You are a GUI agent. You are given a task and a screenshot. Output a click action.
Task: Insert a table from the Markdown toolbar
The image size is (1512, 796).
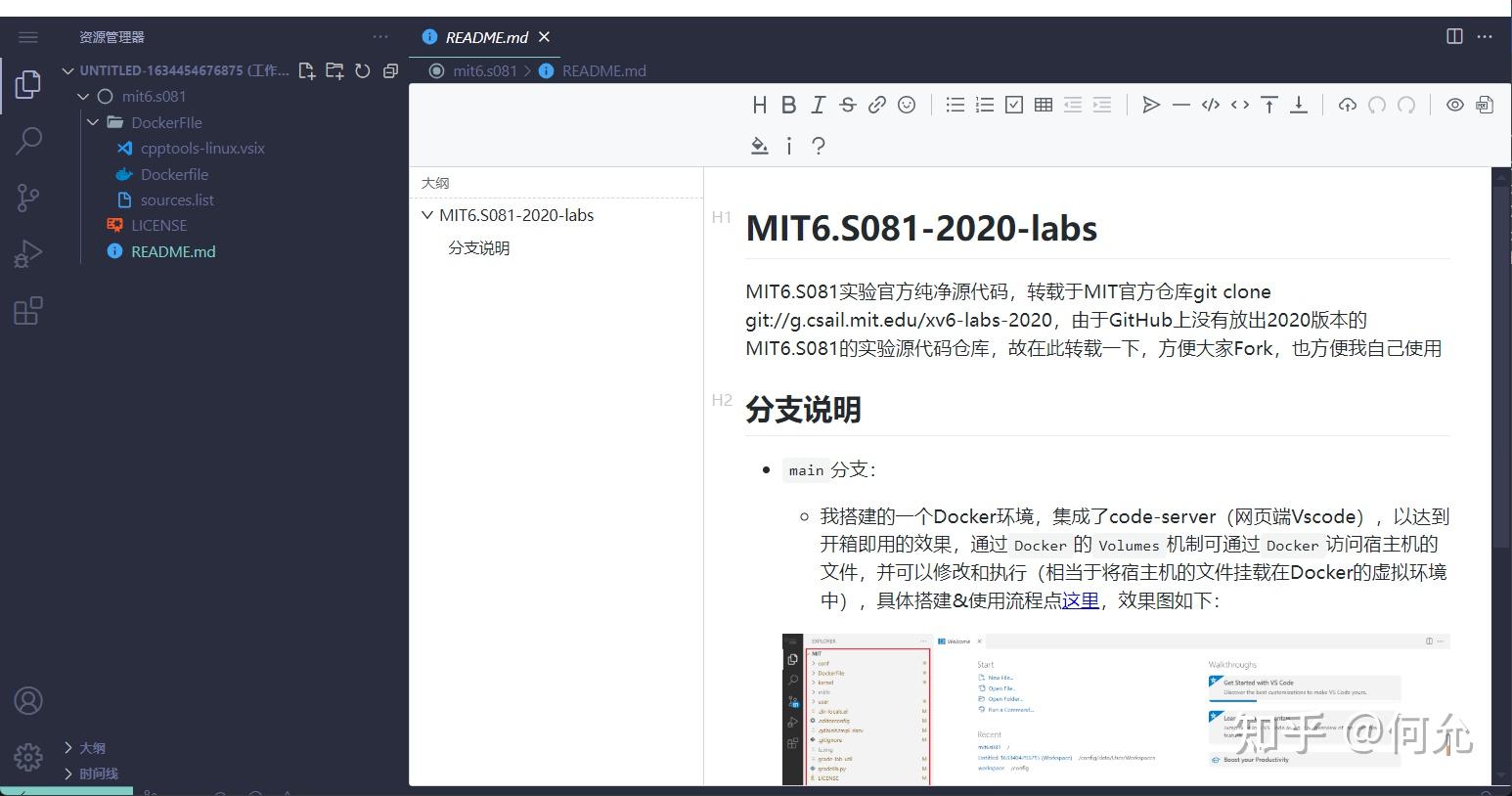(1043, 104)
